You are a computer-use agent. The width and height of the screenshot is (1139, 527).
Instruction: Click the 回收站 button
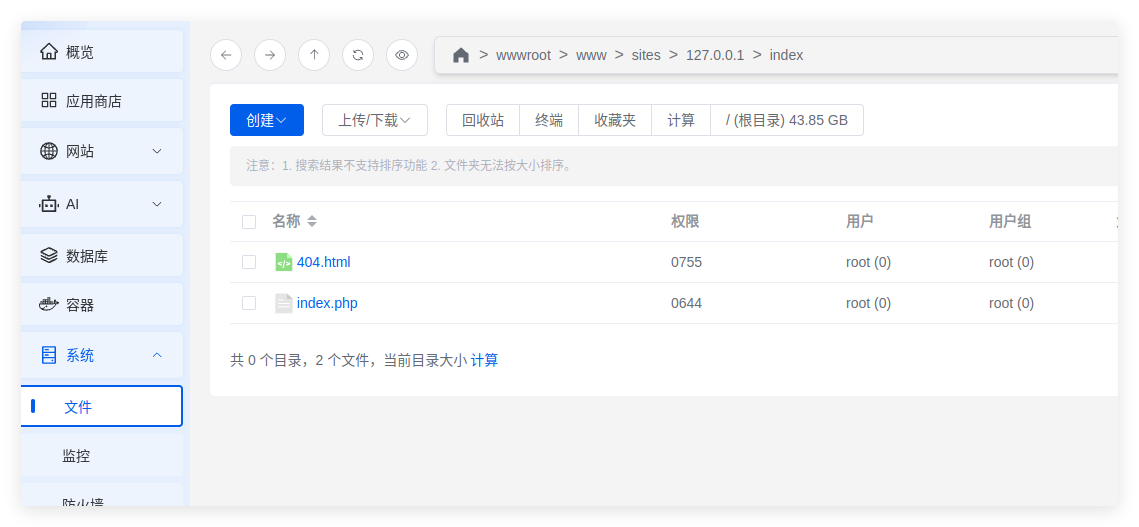483,120
